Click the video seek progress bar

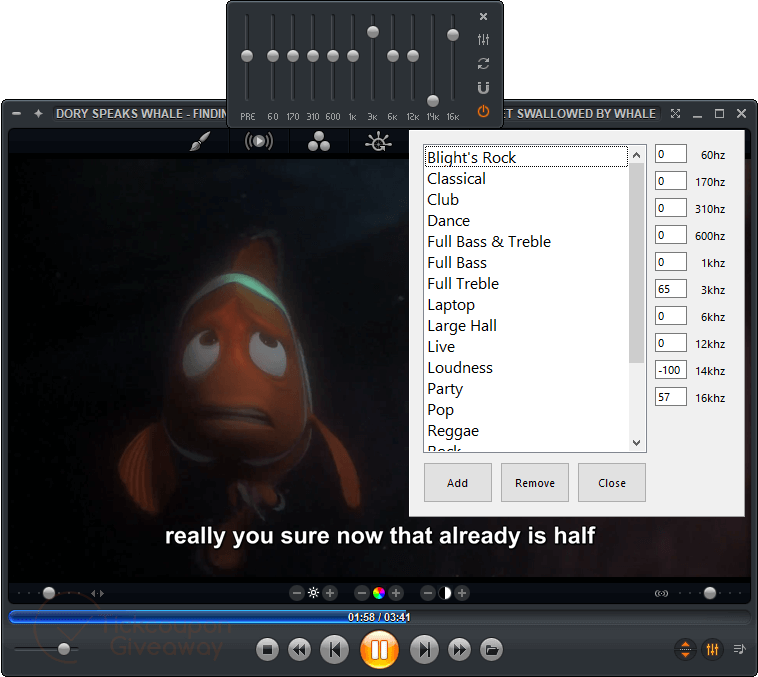pyautogui.click(x=379, y=617)
